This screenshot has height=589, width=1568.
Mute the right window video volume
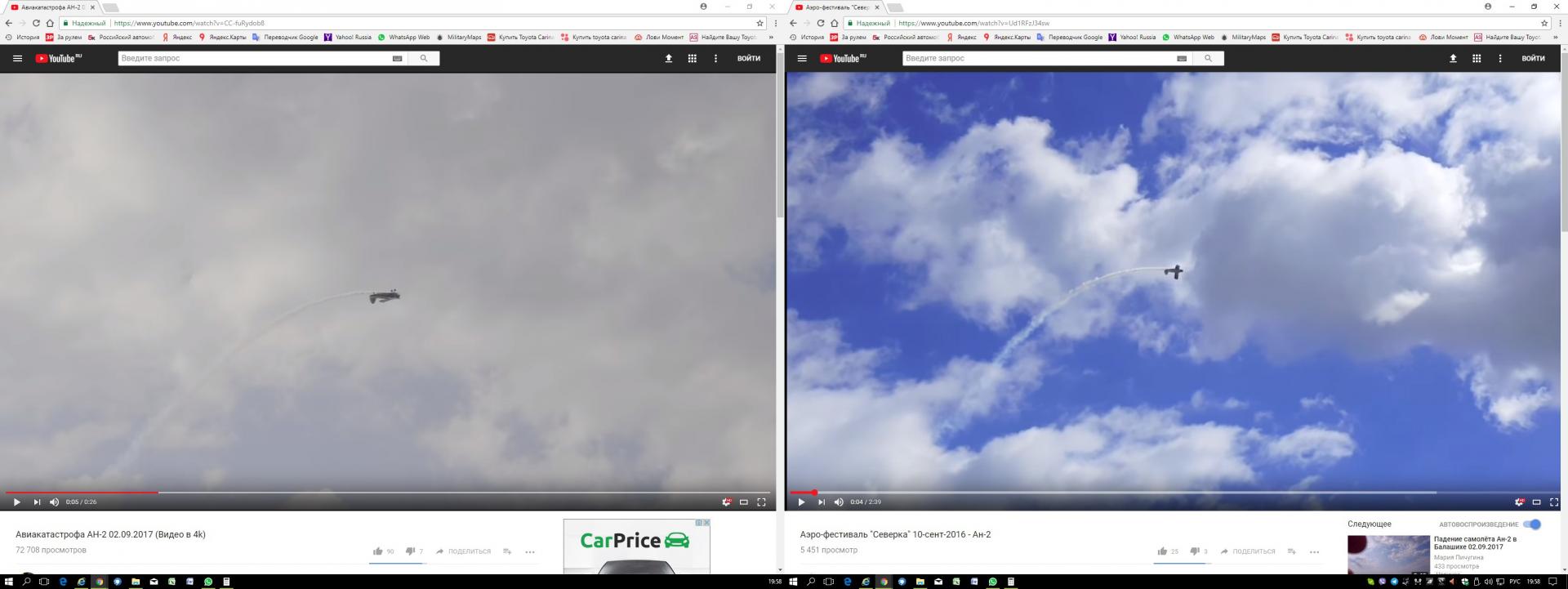[839, 502]
